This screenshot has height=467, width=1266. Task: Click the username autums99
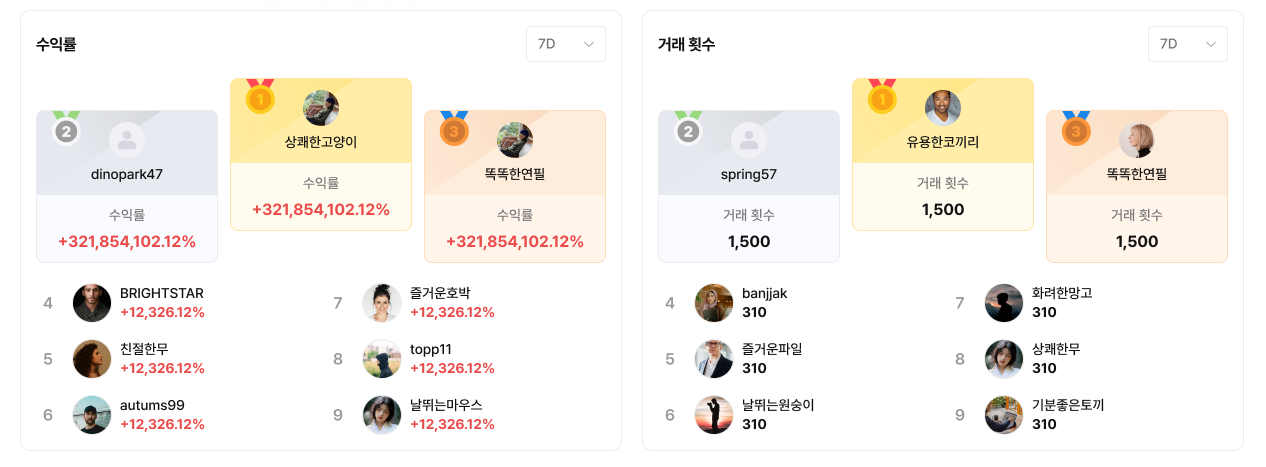pos(152,405)
